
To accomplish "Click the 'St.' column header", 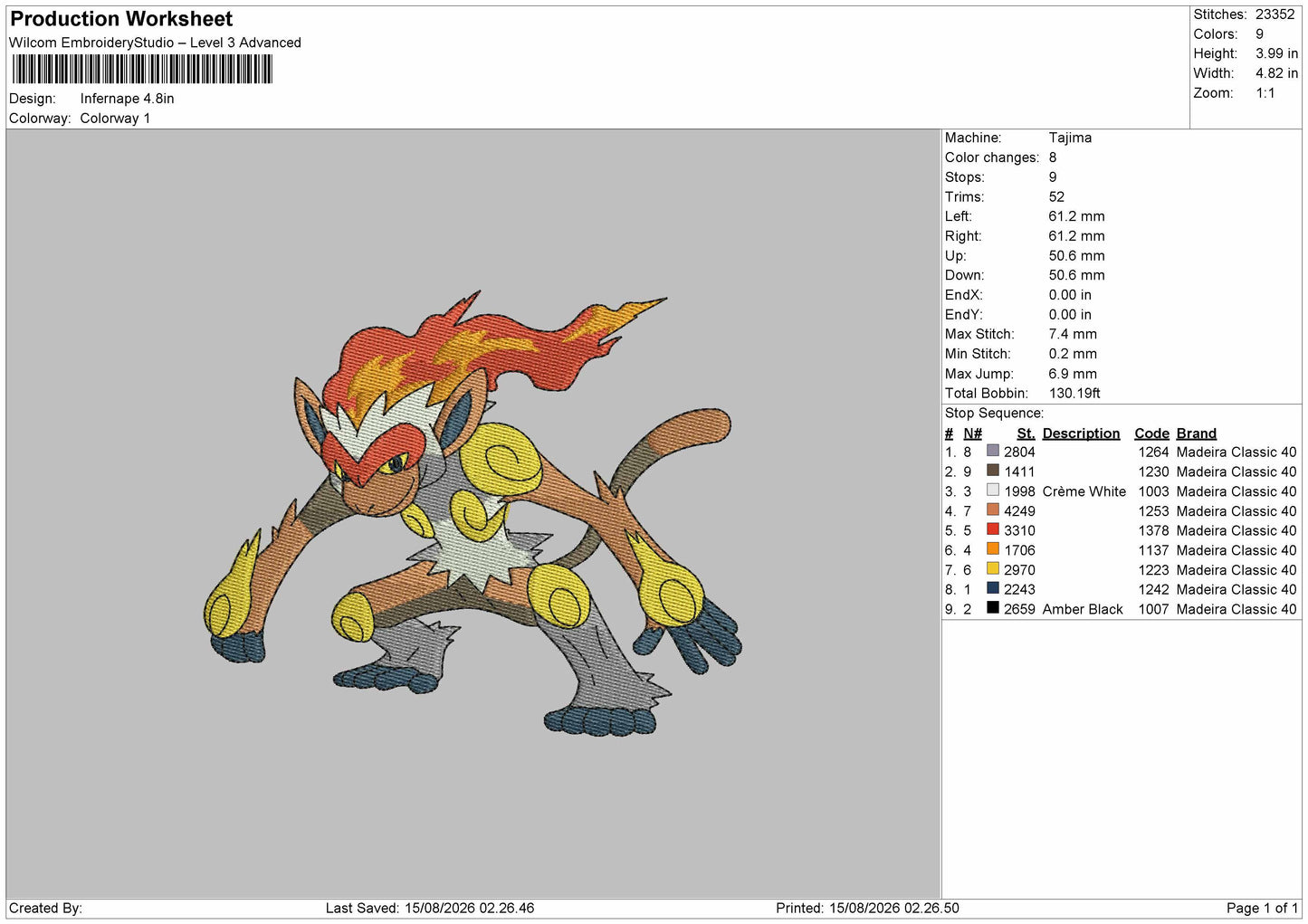I will coord(1026,433).
